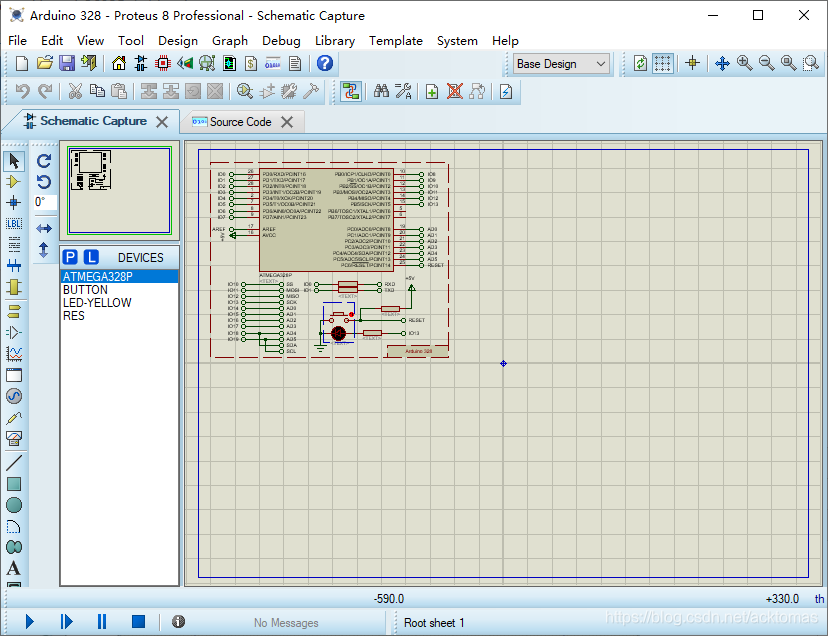
Task: Select the Junction dot mode tool
Action: click(14, 202)
